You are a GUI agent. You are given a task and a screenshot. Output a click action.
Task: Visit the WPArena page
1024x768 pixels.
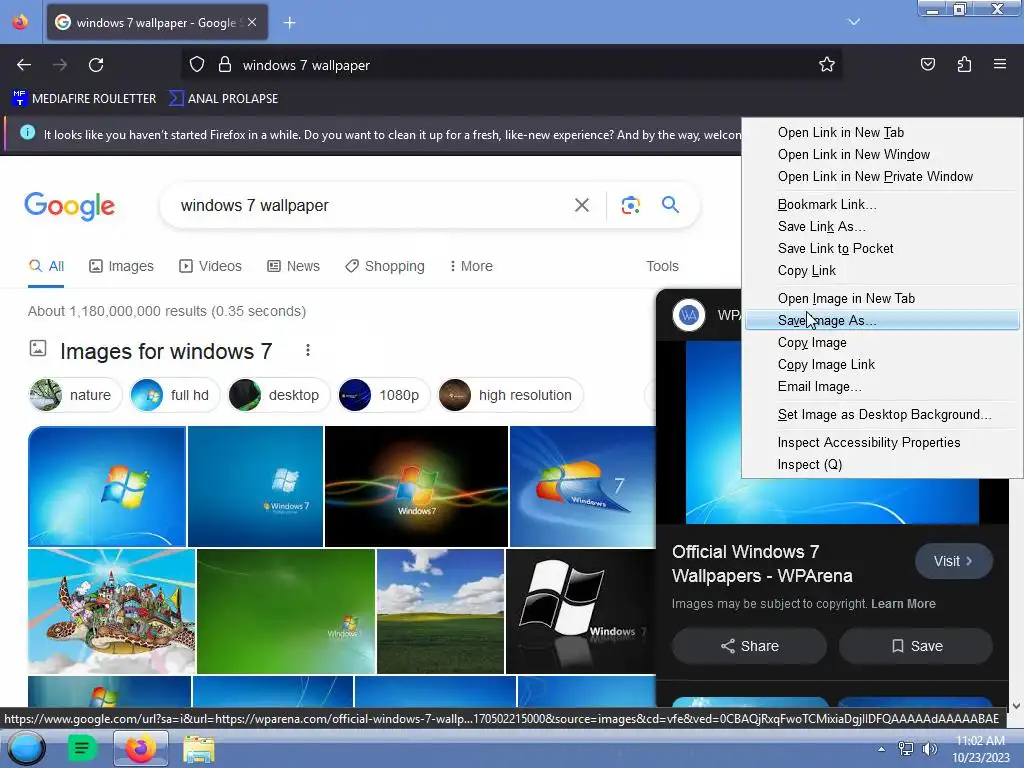953,561
